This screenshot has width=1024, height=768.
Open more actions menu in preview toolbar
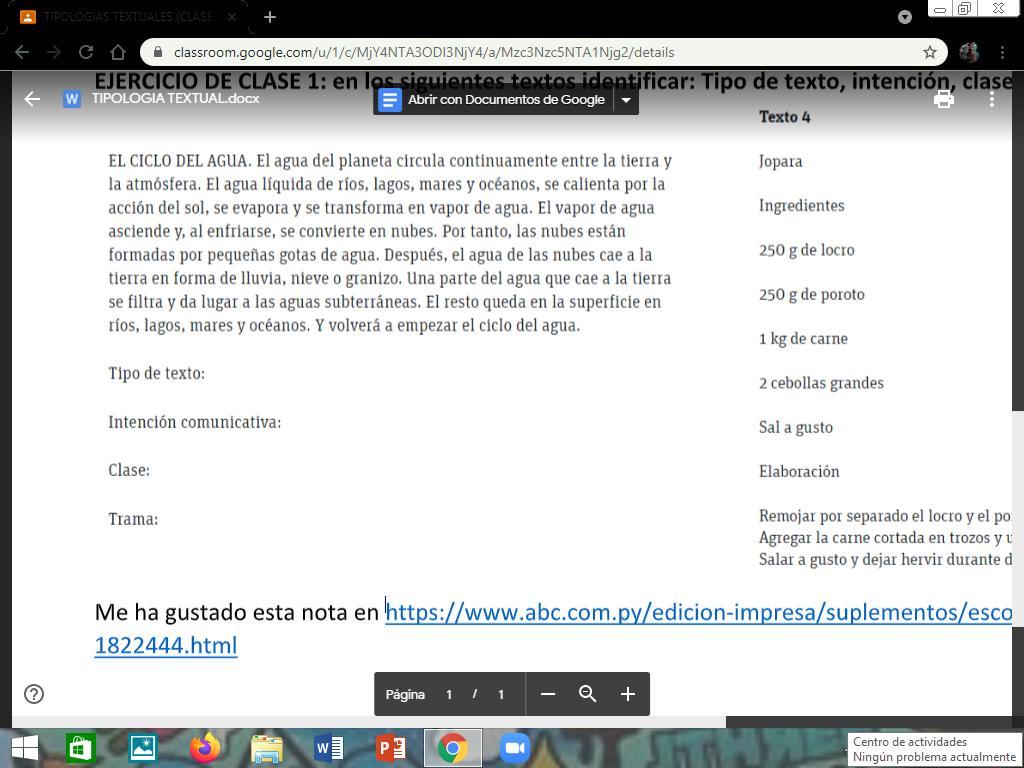point(991,99)
